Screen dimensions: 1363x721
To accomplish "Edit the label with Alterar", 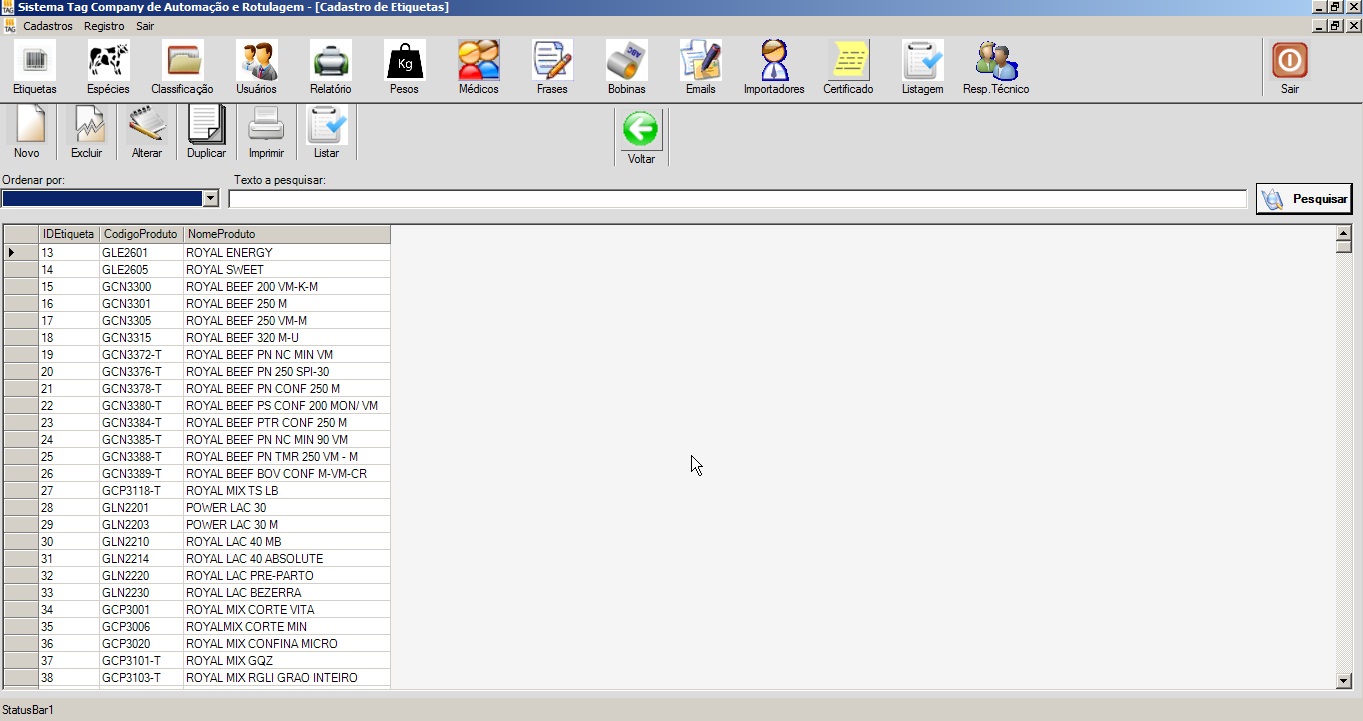I will (x=147, y=125).
